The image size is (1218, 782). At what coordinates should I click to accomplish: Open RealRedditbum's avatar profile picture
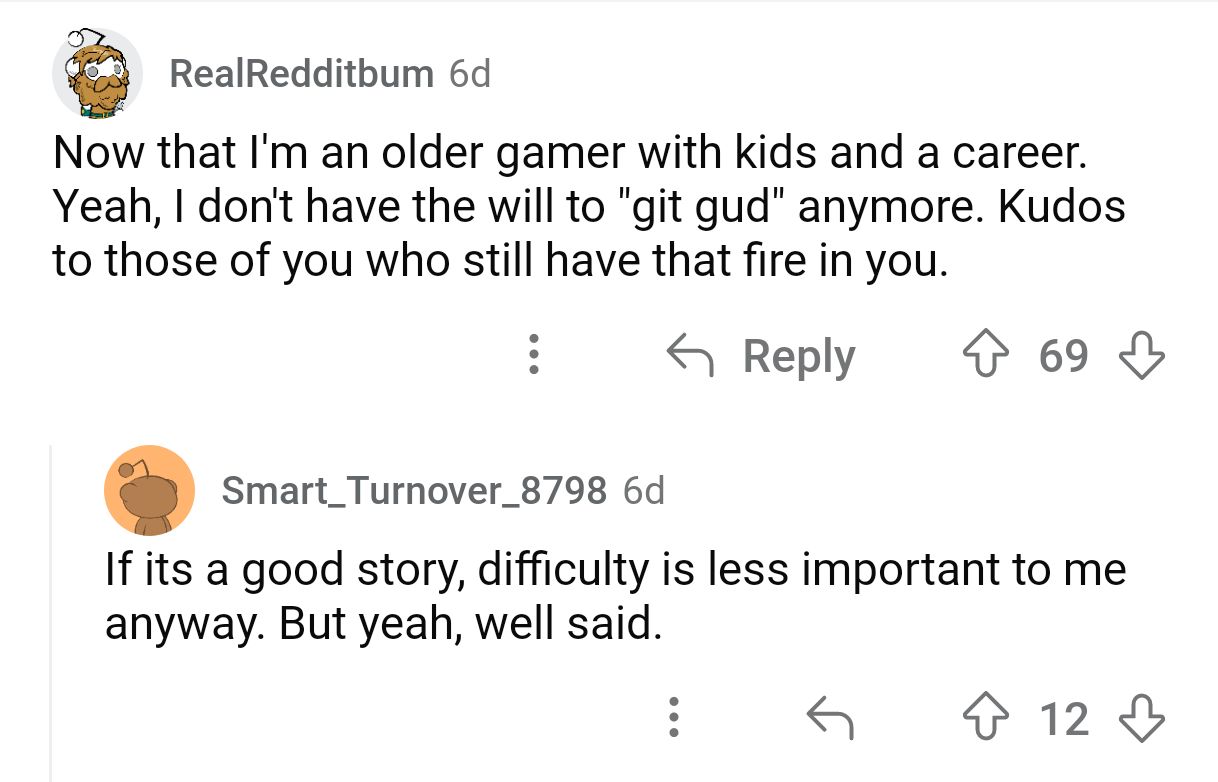click(98, 73)
